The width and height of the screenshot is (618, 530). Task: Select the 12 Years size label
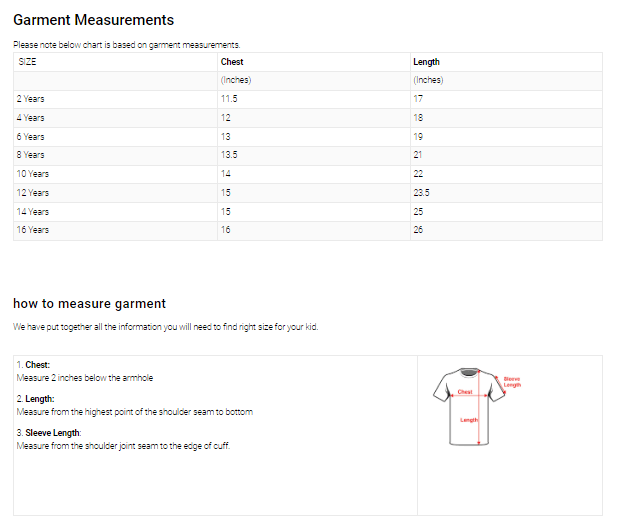tap(33, 192)
